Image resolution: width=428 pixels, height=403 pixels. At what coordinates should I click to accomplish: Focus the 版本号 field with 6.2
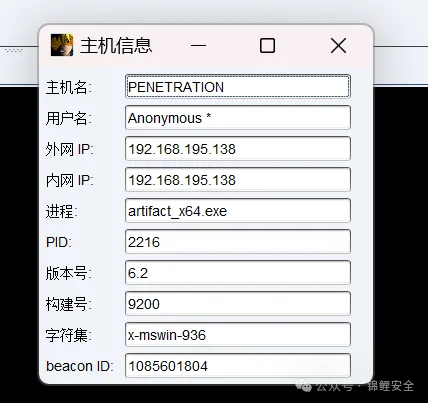238,273
